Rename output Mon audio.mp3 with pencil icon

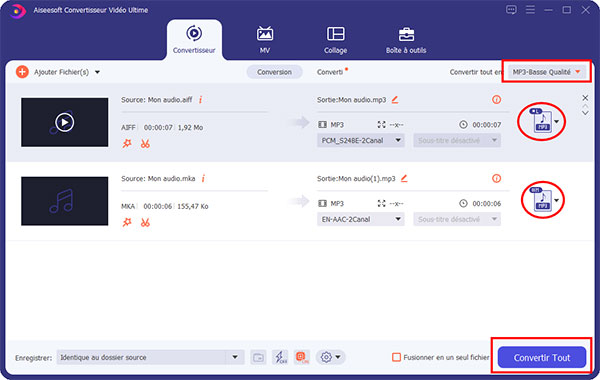tap(395, 100)
